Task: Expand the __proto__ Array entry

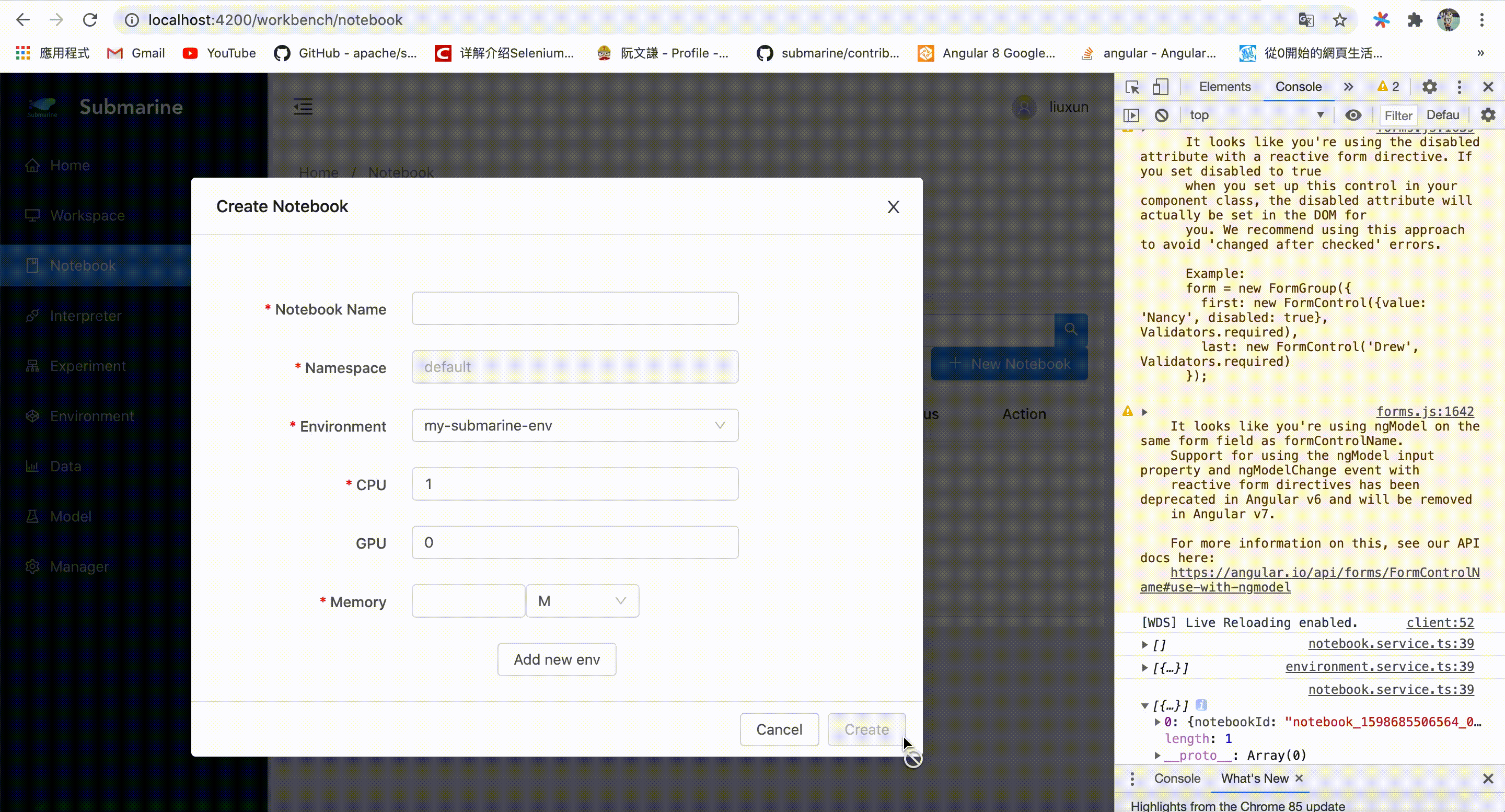Action: pos(1157,756)
